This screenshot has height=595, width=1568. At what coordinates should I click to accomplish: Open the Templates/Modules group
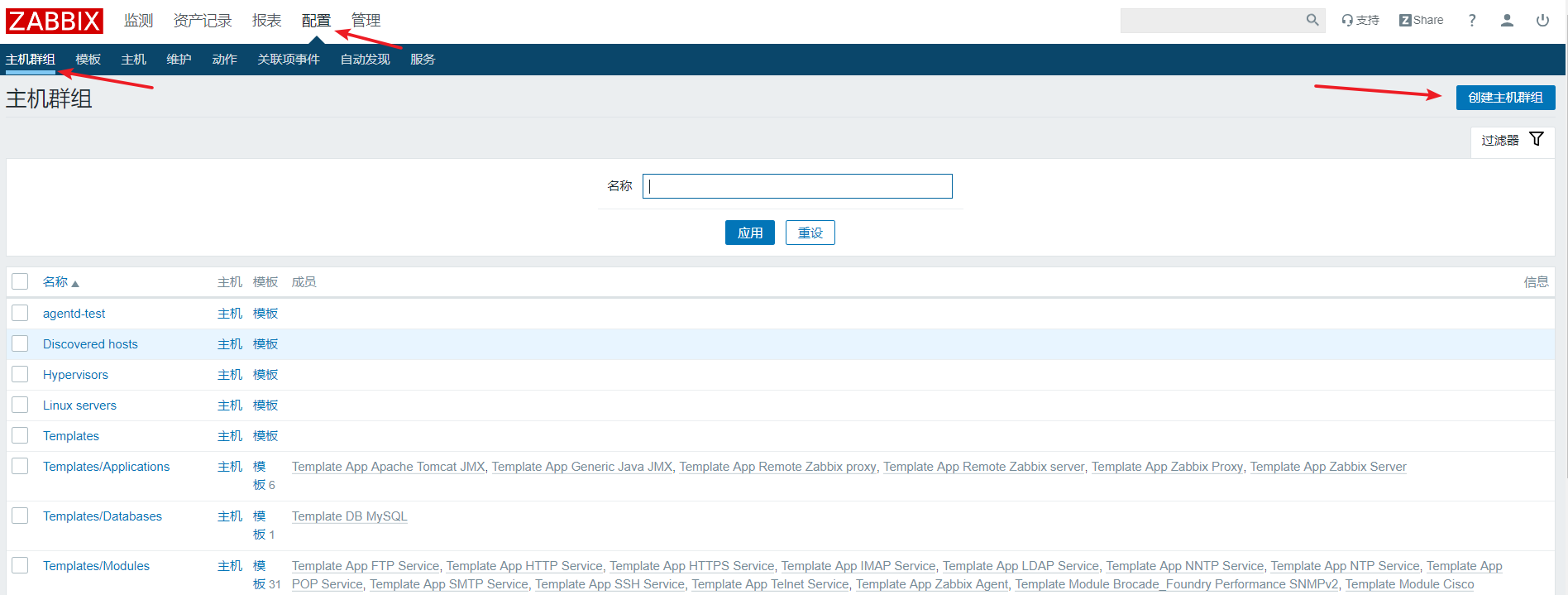tap(96, 566)
